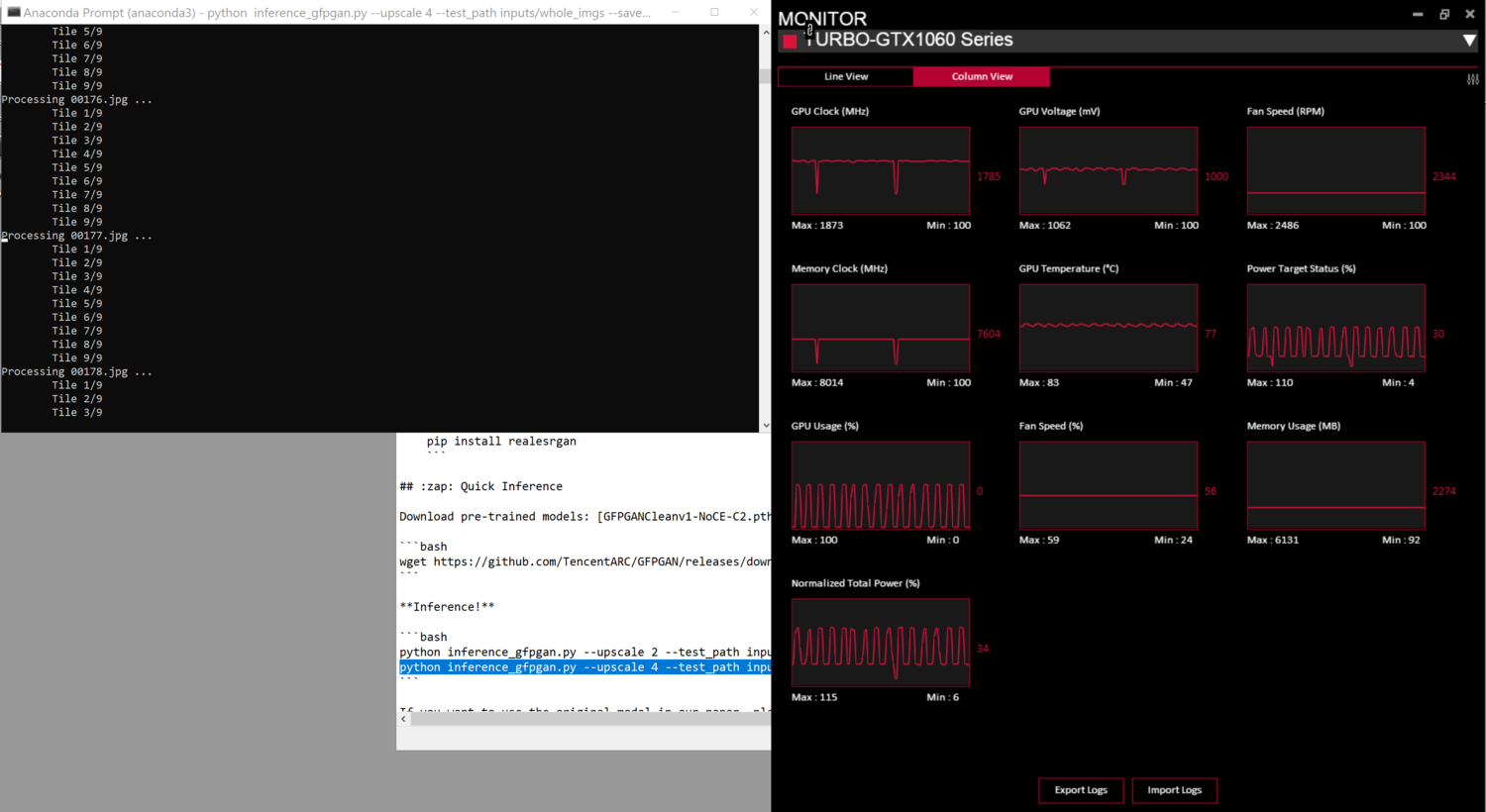
Task: Open the graph settings sliders icon in Monitor
Action: tap(1473, 79)
